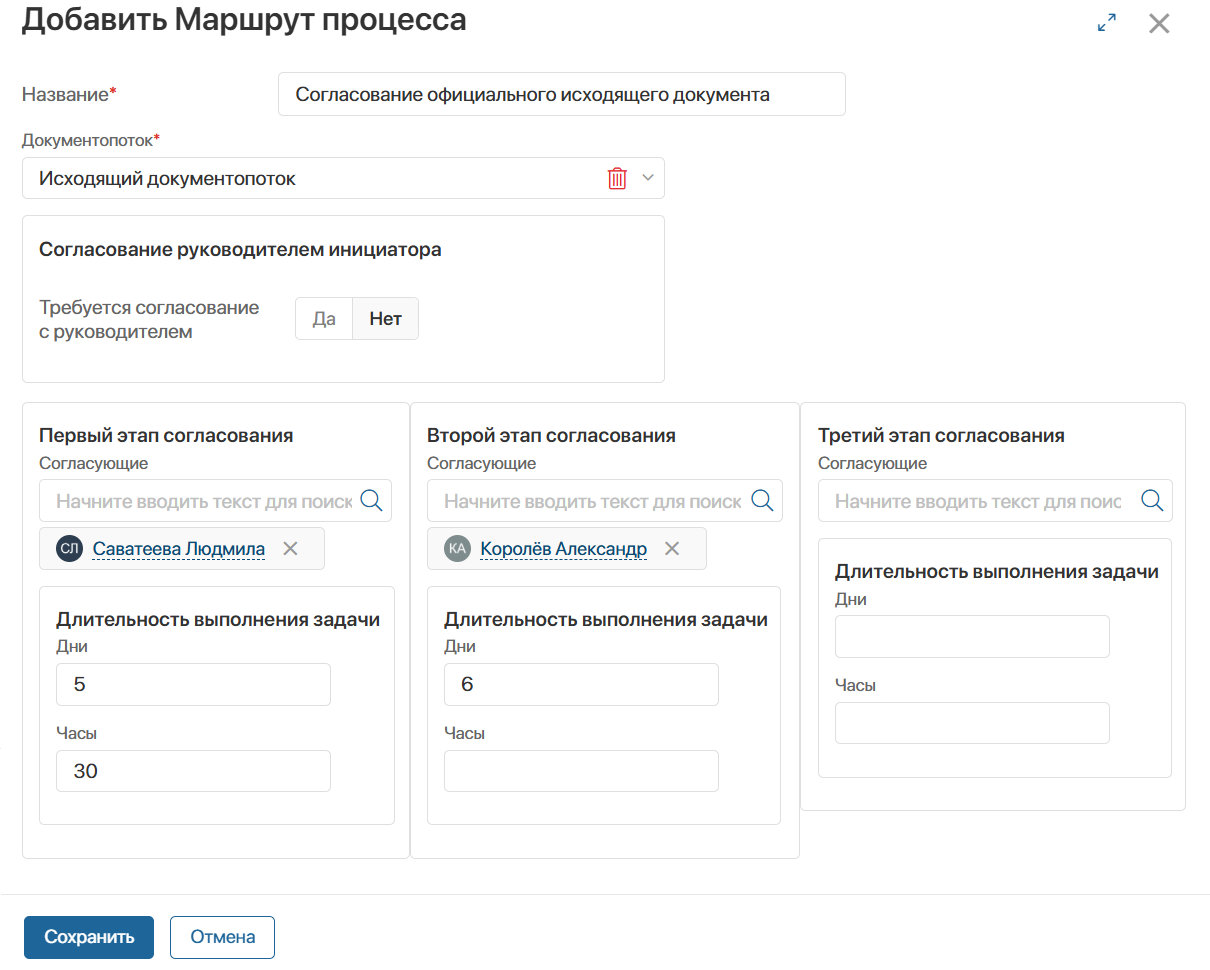The image size is (1210, 970).
Task: Click the Отмена button
Action: click(222, 937)
